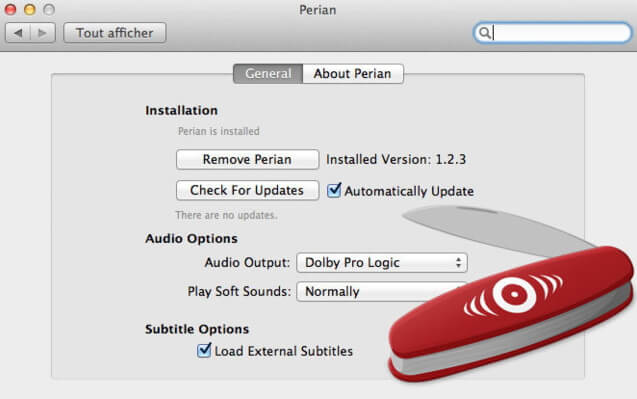
Task: Click the Audio Output dropdown arrows
Action: [458, 262]
